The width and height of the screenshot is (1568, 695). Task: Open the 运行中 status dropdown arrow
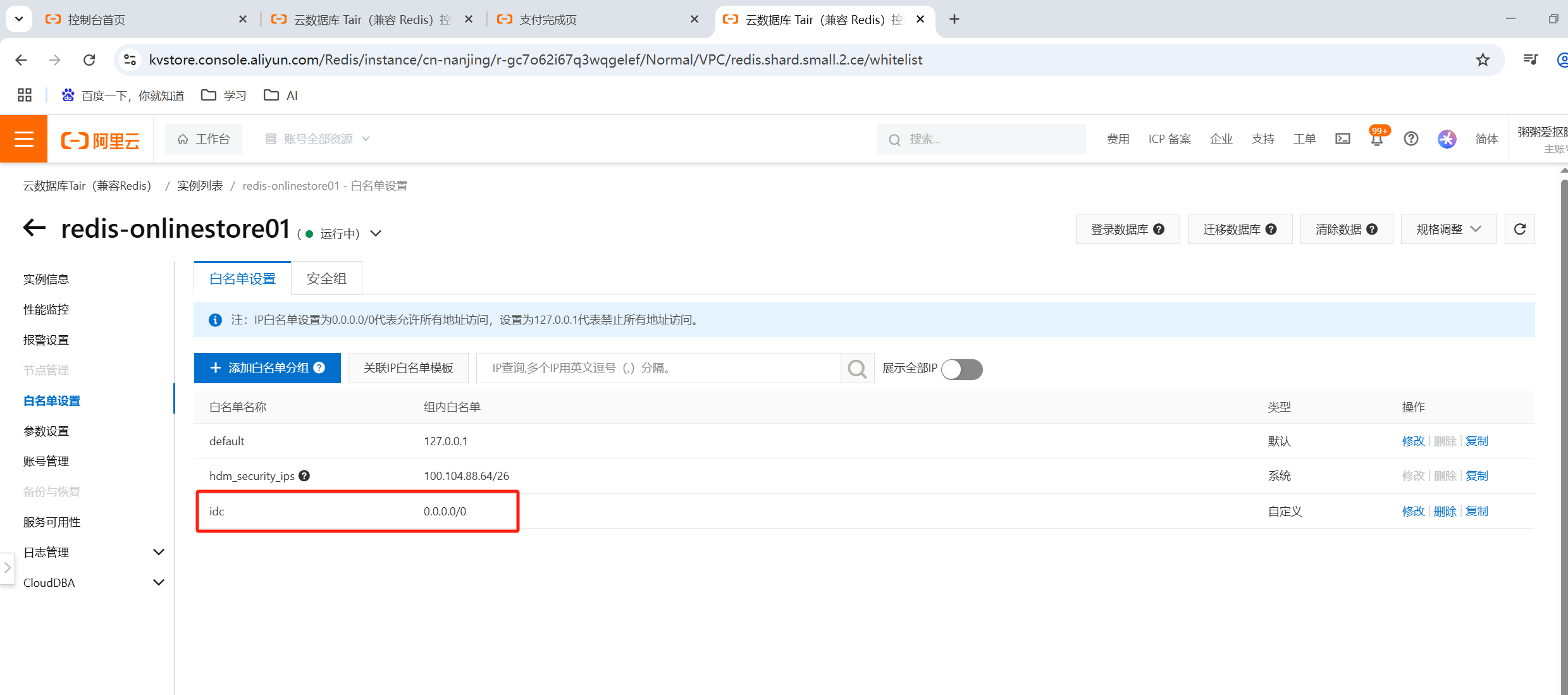376,233
